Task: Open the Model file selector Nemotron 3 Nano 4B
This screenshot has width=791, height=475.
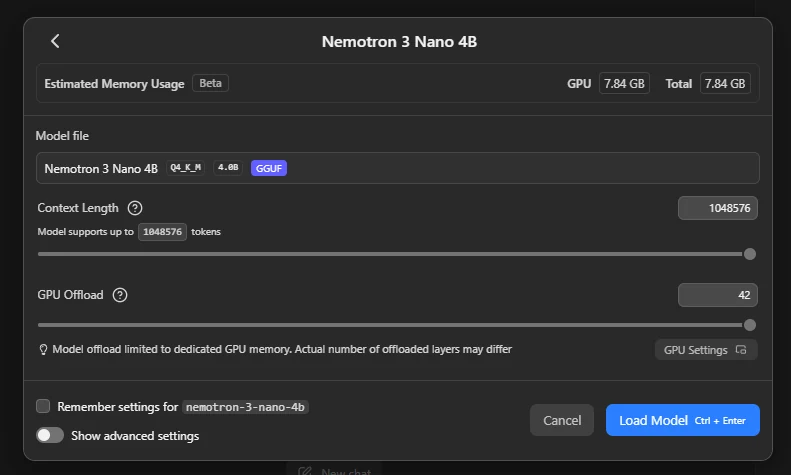Action: tap(398, 168)
